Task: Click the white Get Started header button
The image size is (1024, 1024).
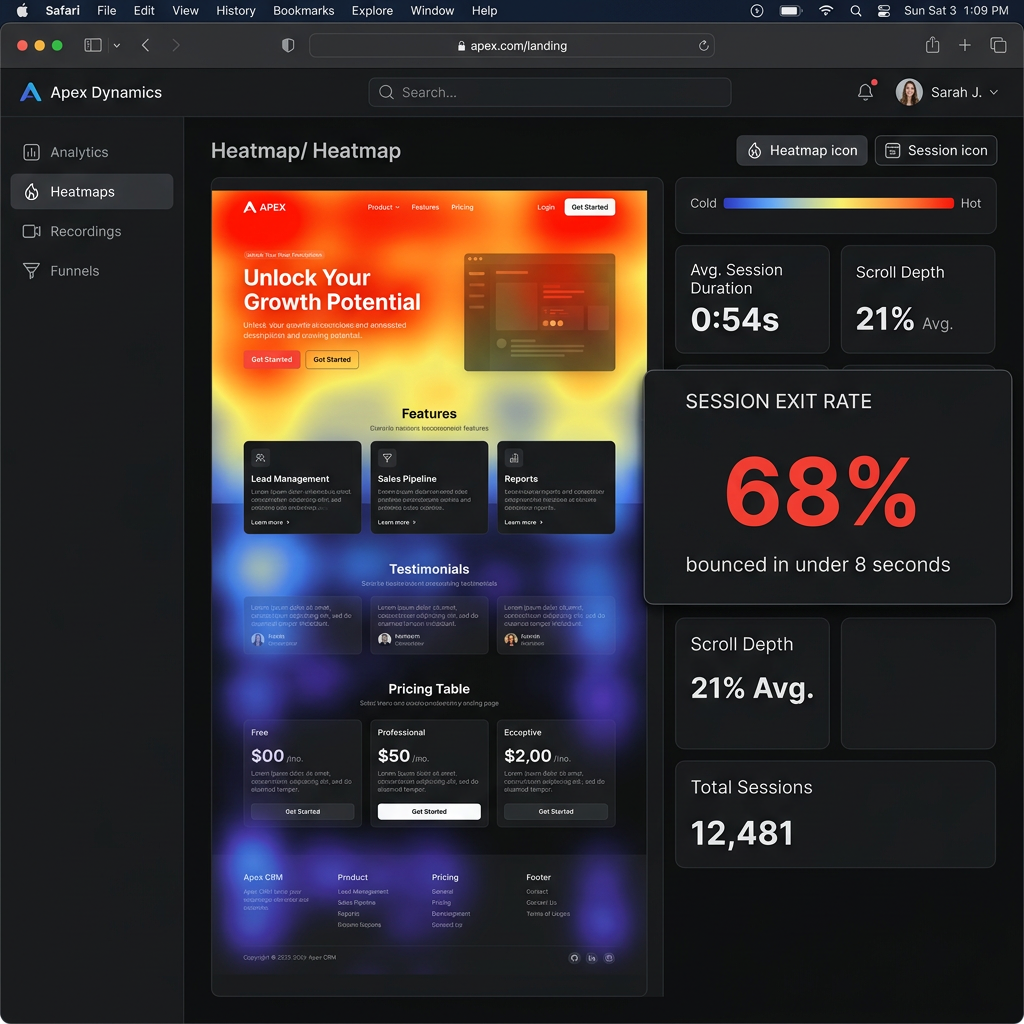Action: point(589,207)
